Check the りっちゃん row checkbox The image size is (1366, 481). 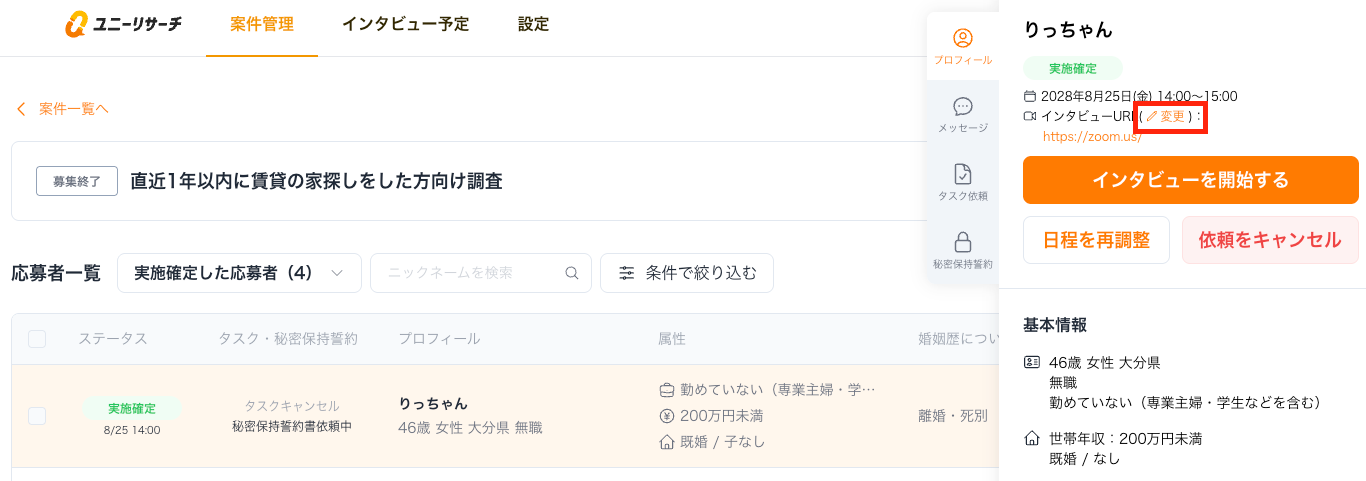point(37,416)
